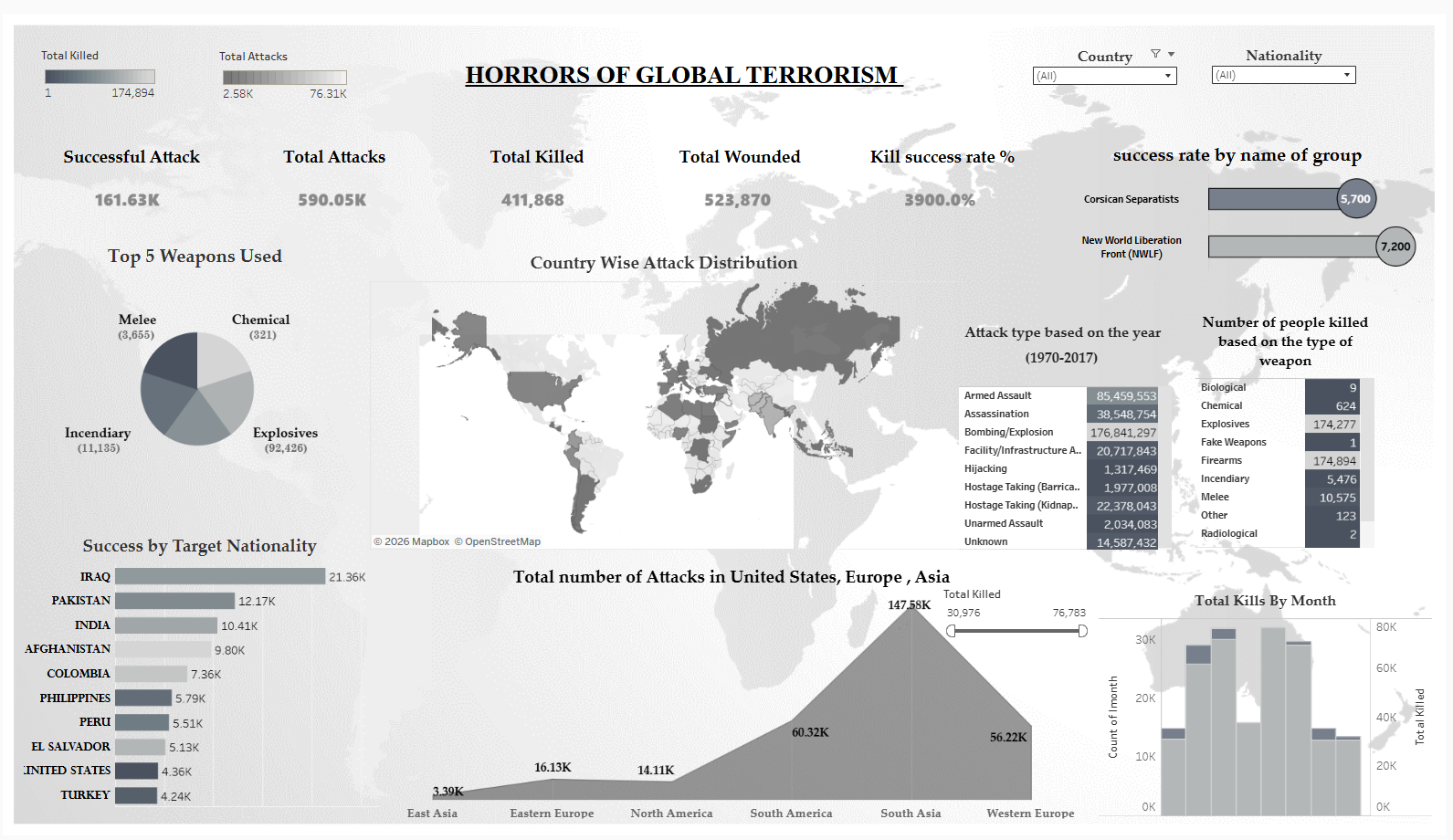
Task: Select the COLOMBIA bar showing 7.36K
Action: pos(151,674)
